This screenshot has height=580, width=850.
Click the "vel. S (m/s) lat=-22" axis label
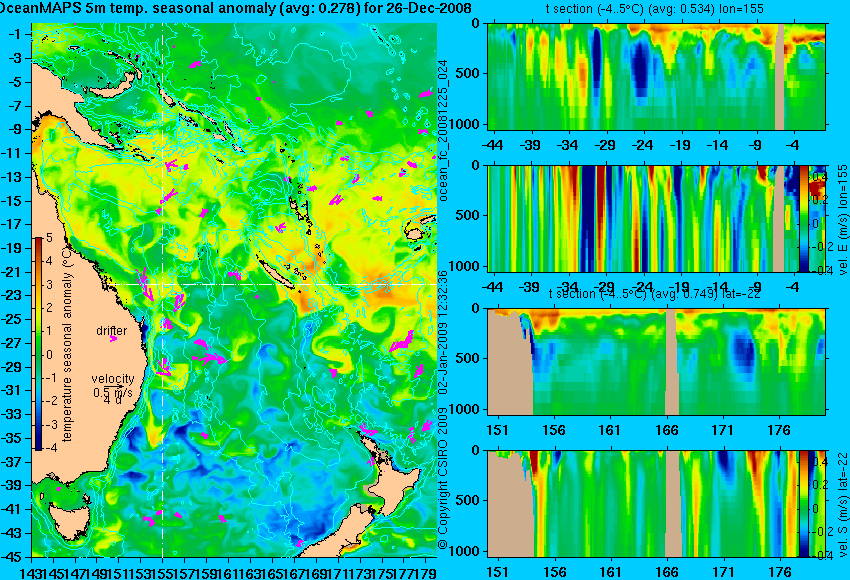[842, 505]
